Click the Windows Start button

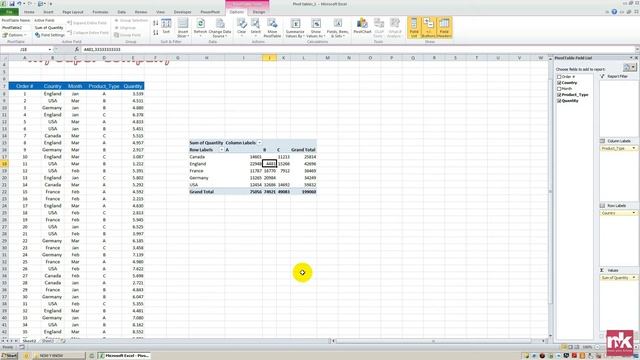(x=9, y=356)
